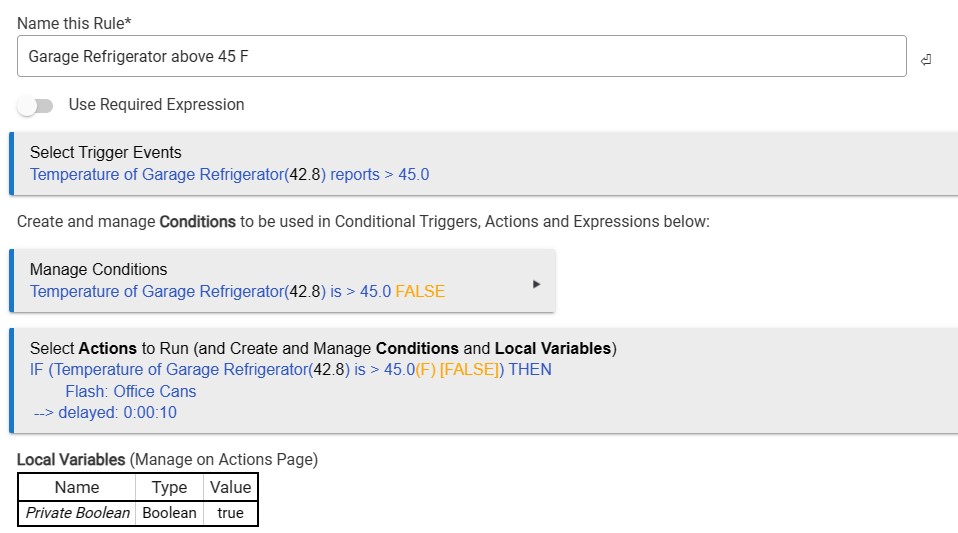The image size is (958, 533).
Task: Toggle the Use Required Expression switch
Action: pos(35,105)
